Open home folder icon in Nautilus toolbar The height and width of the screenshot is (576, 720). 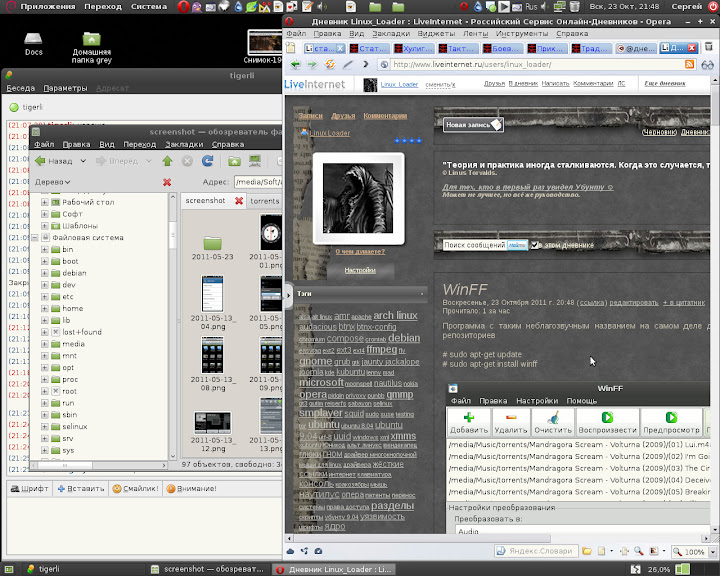click(x=234, y=161)
